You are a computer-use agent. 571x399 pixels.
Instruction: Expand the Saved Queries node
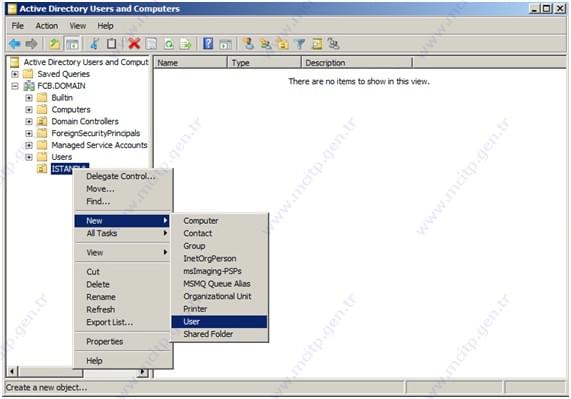pyautogui.click(x=15, y=74)
